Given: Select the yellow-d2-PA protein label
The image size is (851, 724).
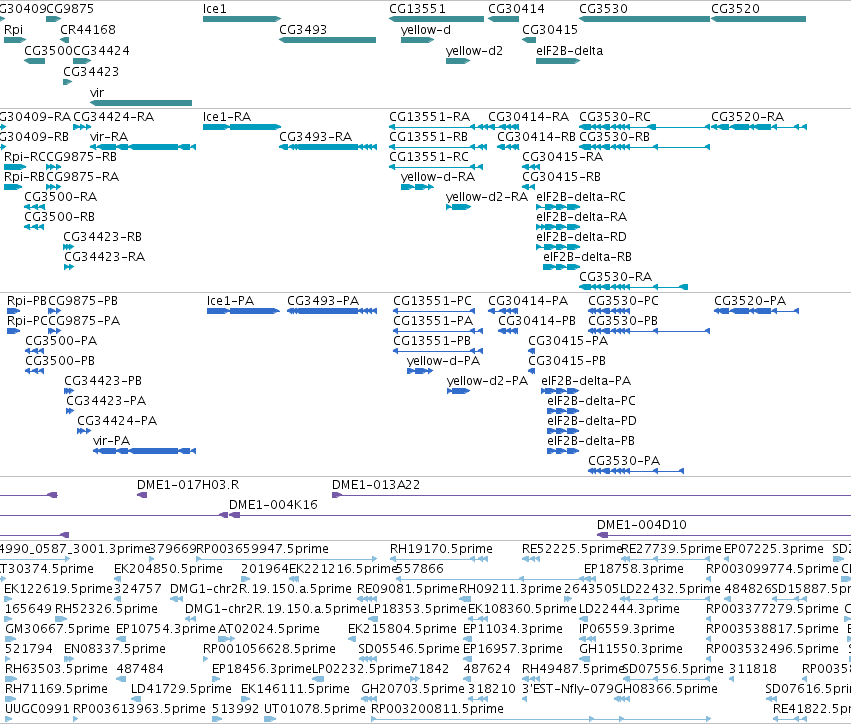Looking at the screenshot, I should [x=487, y=381].
